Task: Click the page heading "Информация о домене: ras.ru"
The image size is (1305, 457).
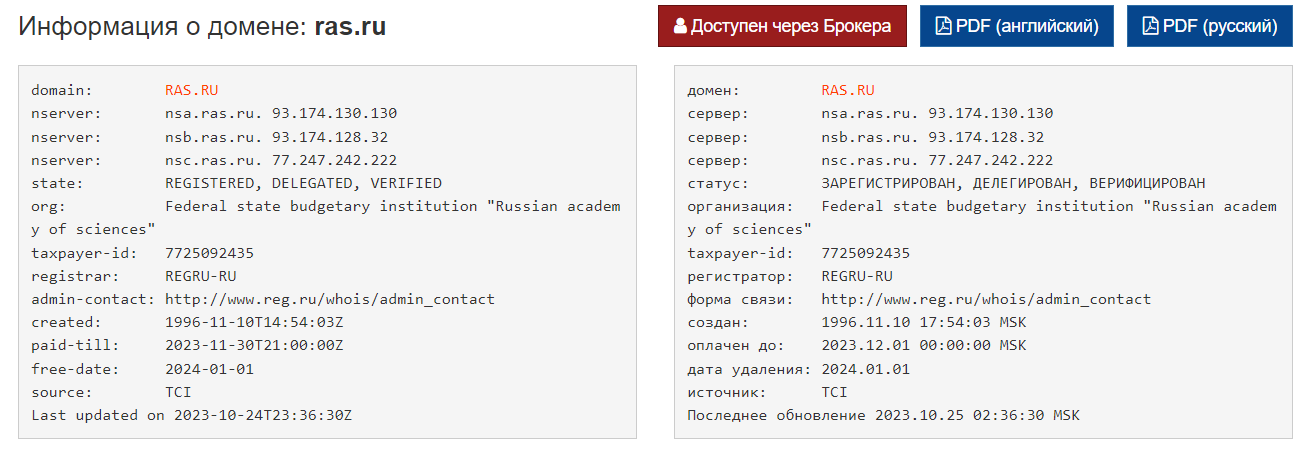Action: 202,27
